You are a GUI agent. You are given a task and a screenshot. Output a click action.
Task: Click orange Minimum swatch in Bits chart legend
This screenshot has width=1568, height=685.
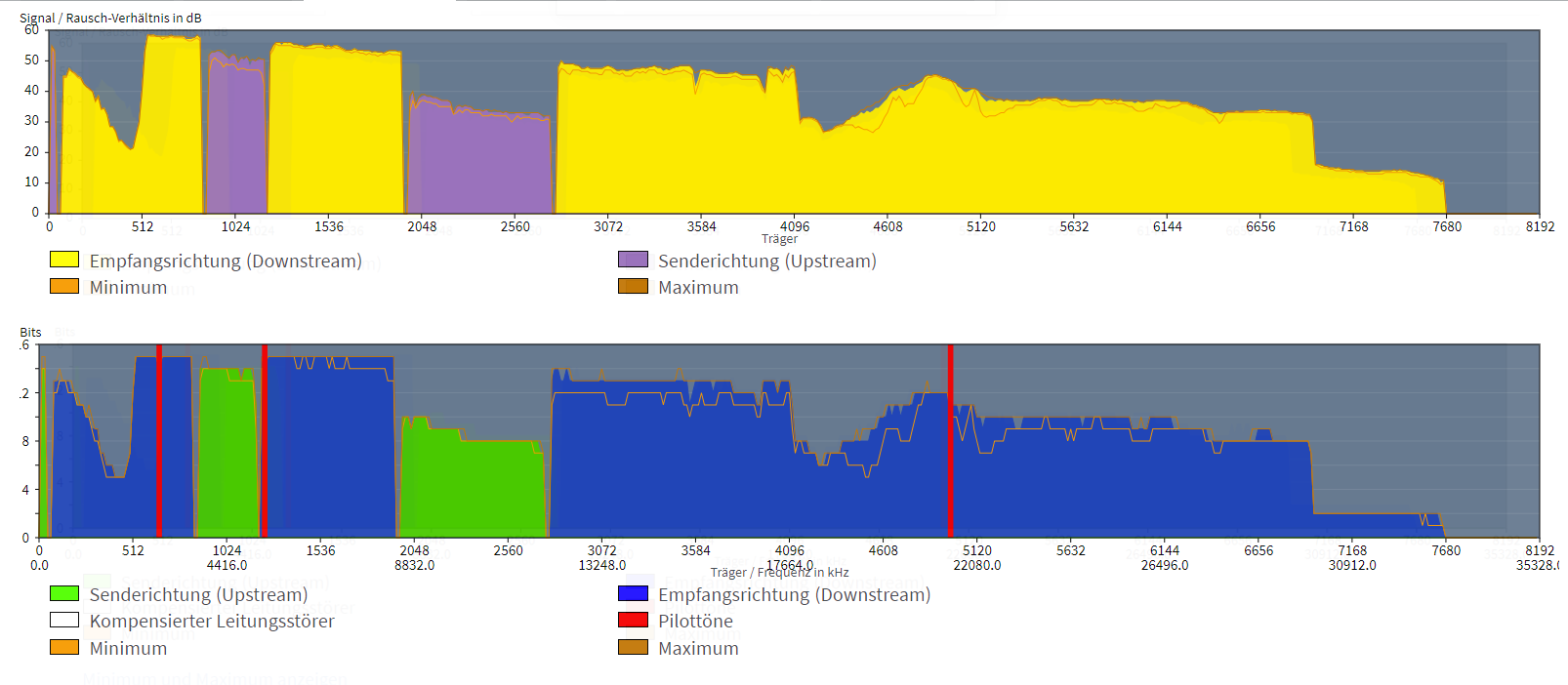(64, 647)
